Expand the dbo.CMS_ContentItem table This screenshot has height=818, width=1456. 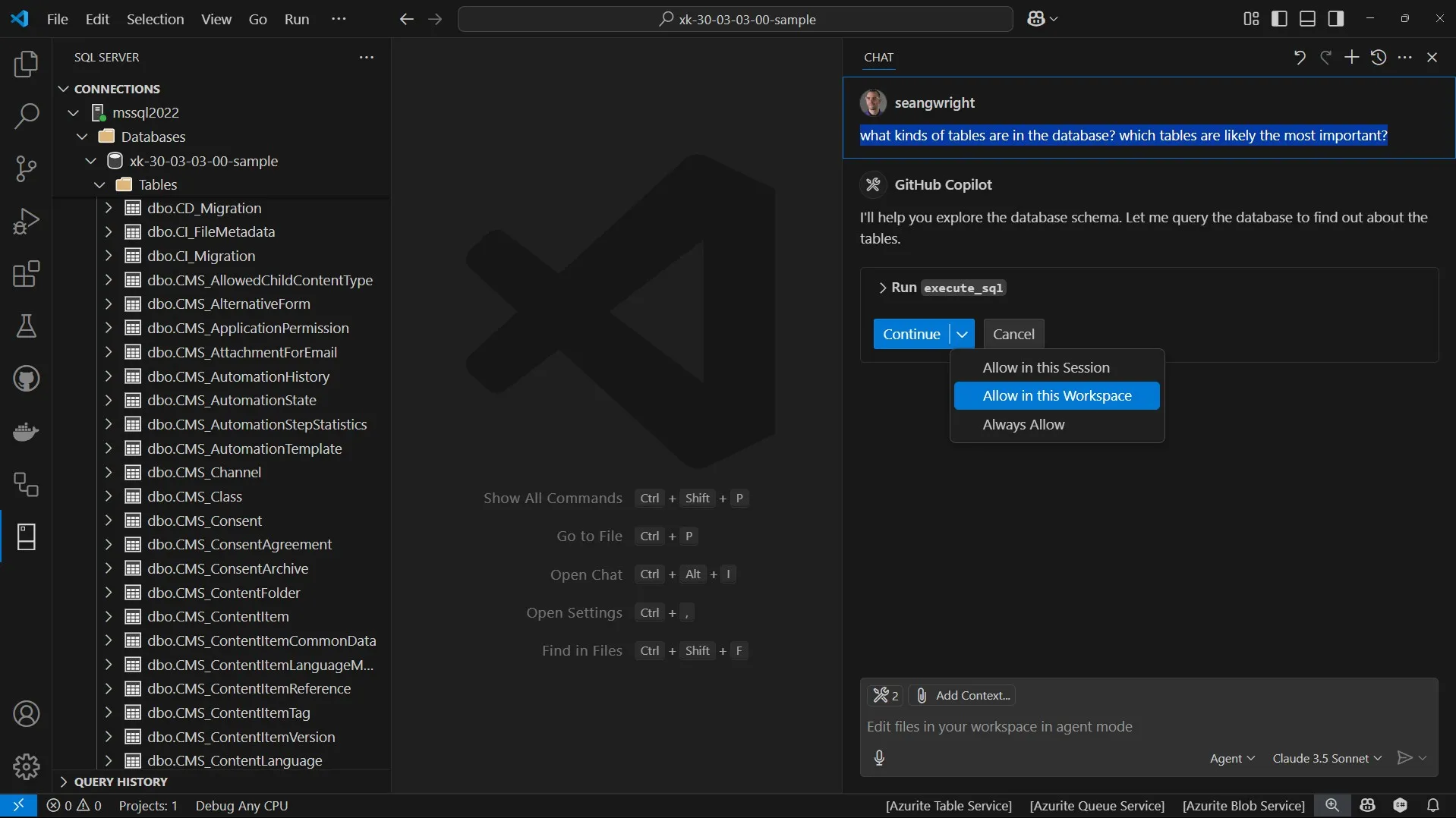click(x=109, y=617)
